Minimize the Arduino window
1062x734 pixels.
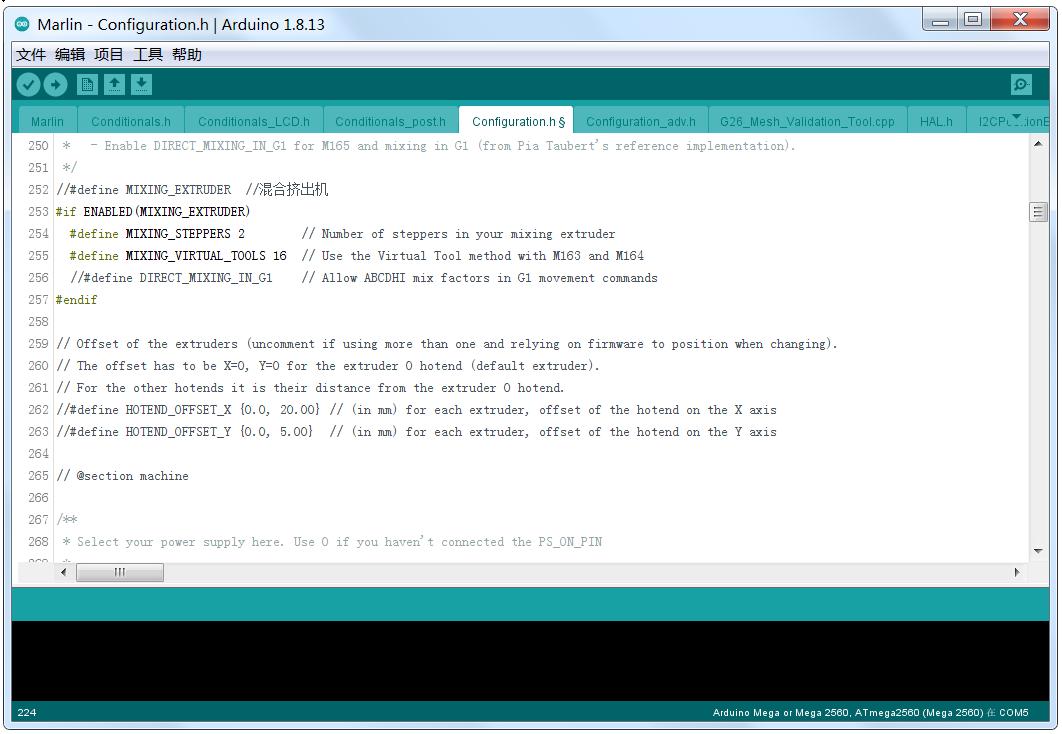coord(940,20)
